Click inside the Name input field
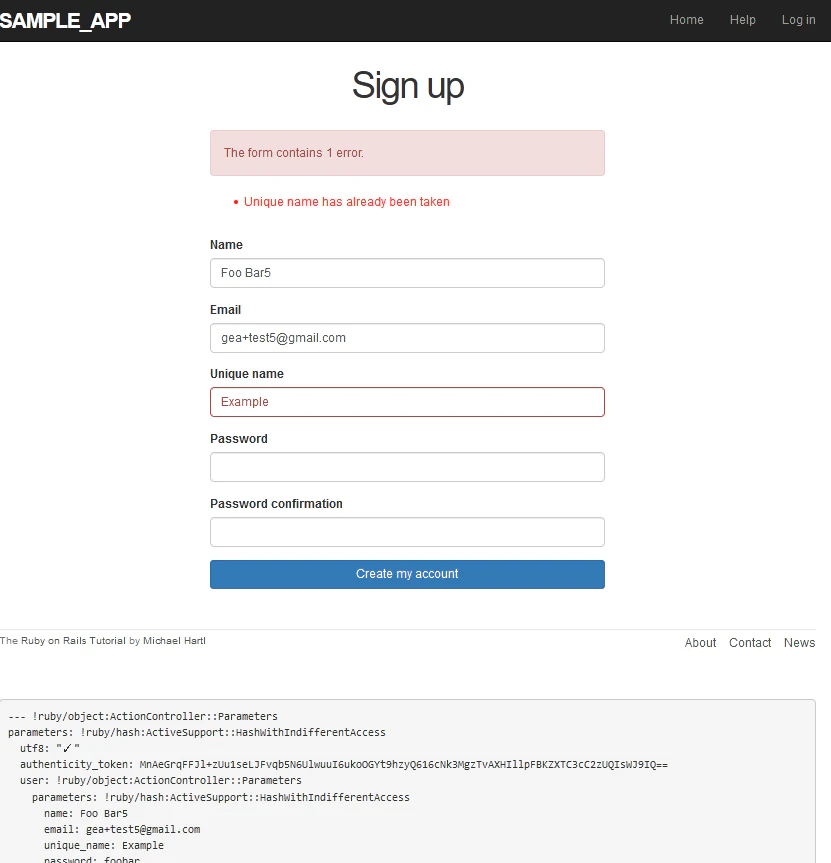Viewport: 831px width, 863px height. pyautogui.click(x=407, y=273)
